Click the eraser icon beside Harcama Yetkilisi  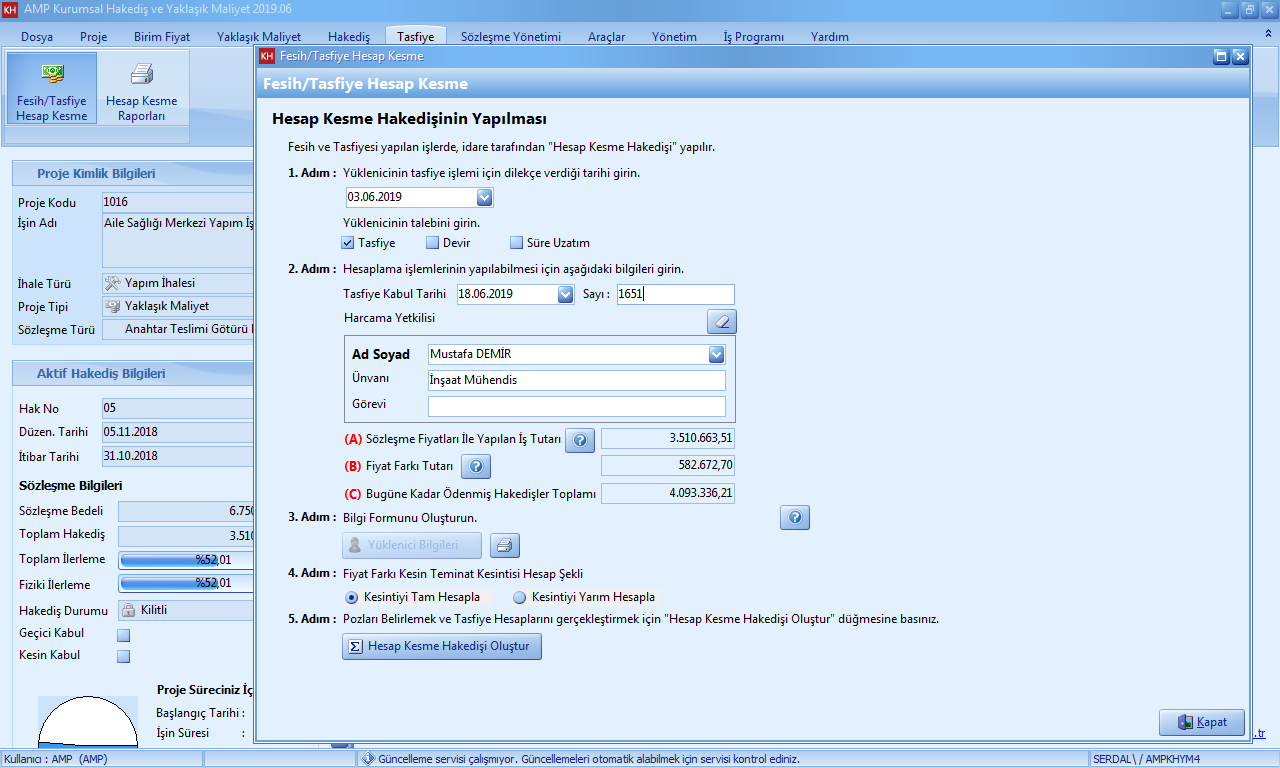coord(722,321)
